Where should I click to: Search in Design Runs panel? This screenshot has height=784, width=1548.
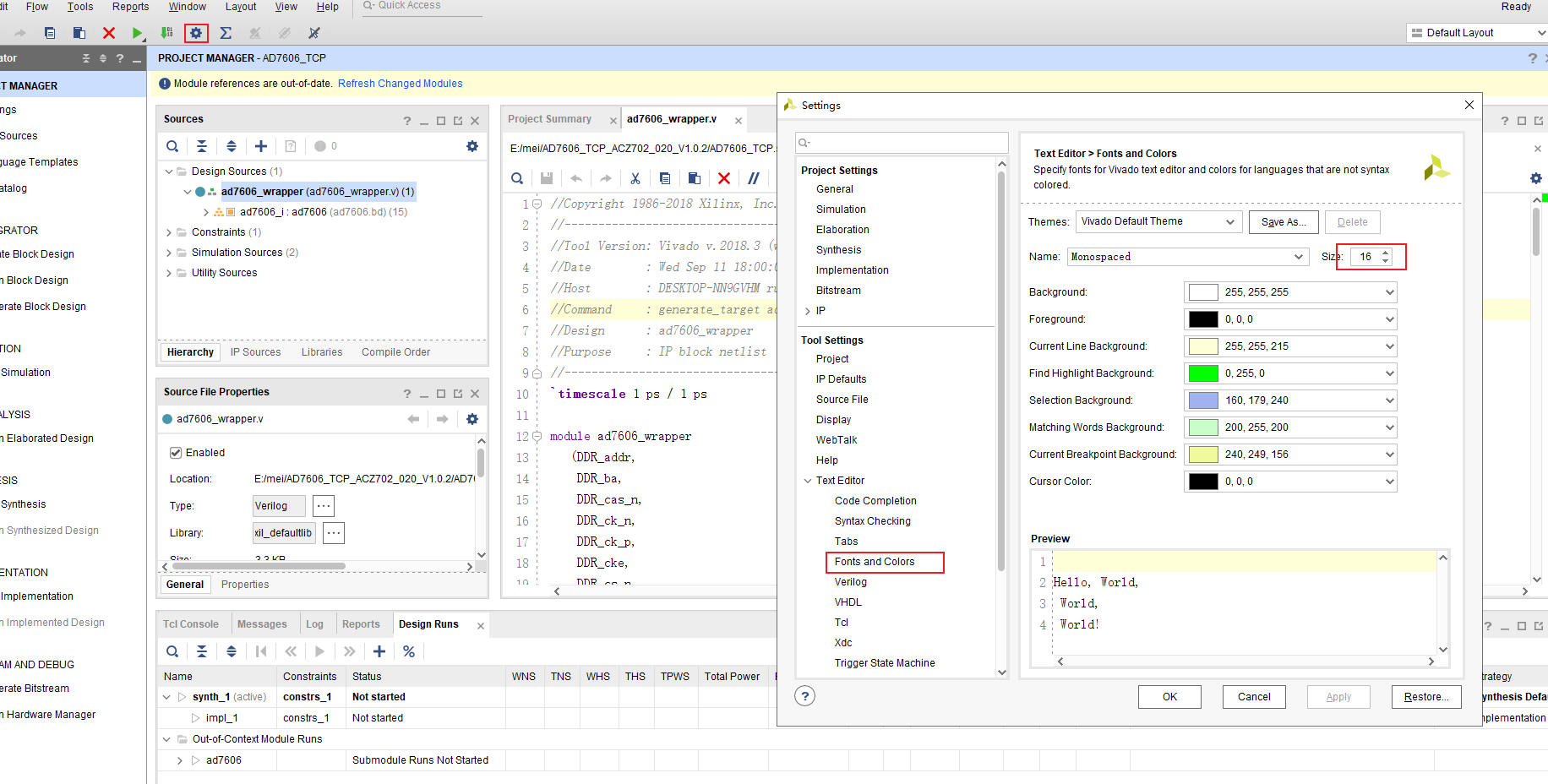coord(172,651)
